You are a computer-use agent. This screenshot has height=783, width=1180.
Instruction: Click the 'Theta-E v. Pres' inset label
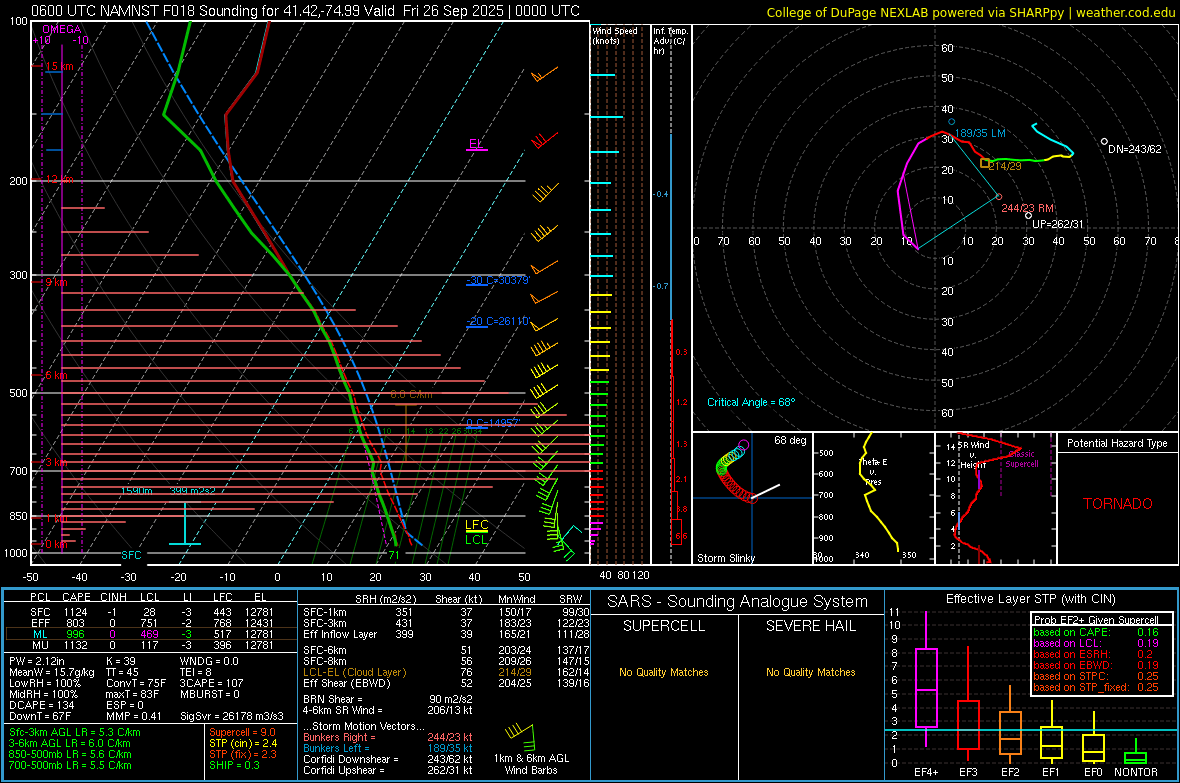[x=873, y=472]
